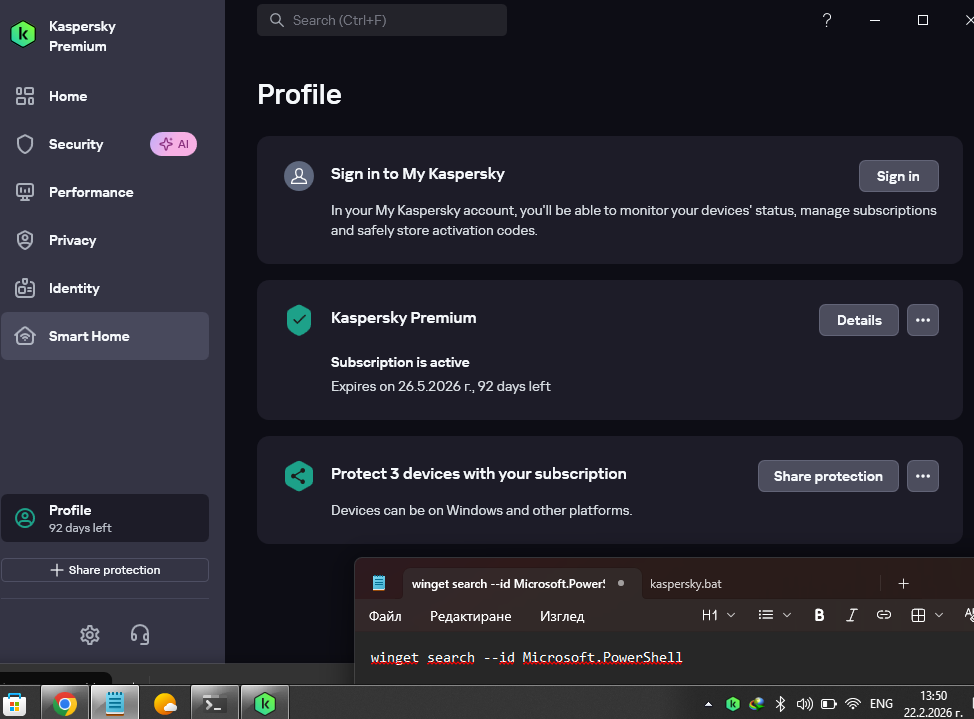974x719 pixels.
Task: Click the help question mark icon
Action: 826,20
